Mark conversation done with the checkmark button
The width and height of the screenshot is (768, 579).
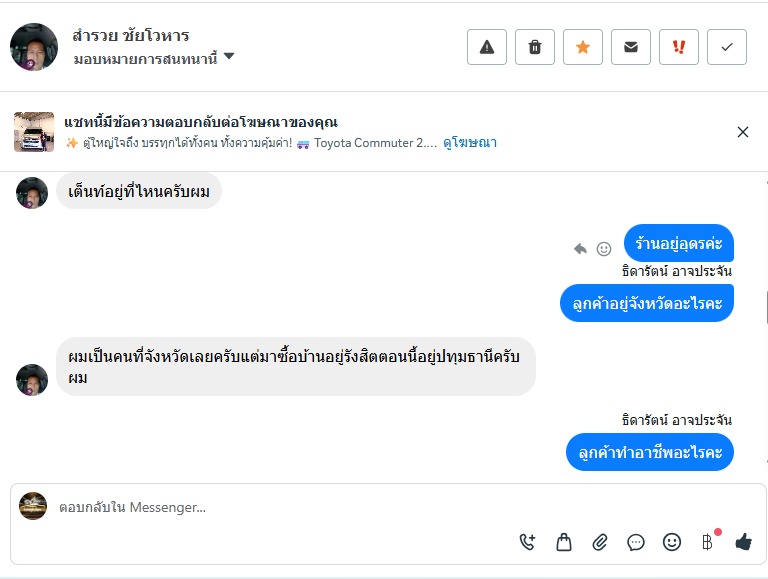[x=727, y=47]
